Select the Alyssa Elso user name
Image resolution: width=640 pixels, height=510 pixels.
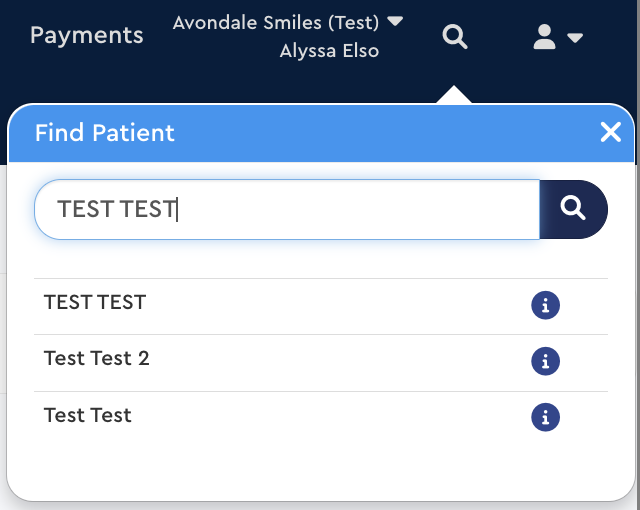329,50
